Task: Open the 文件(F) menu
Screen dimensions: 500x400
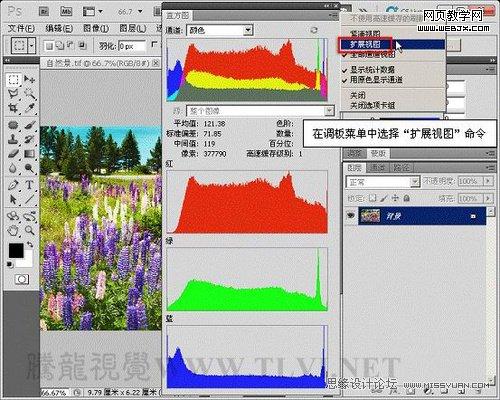Action: pyautogui.click(x=21, y=29)
